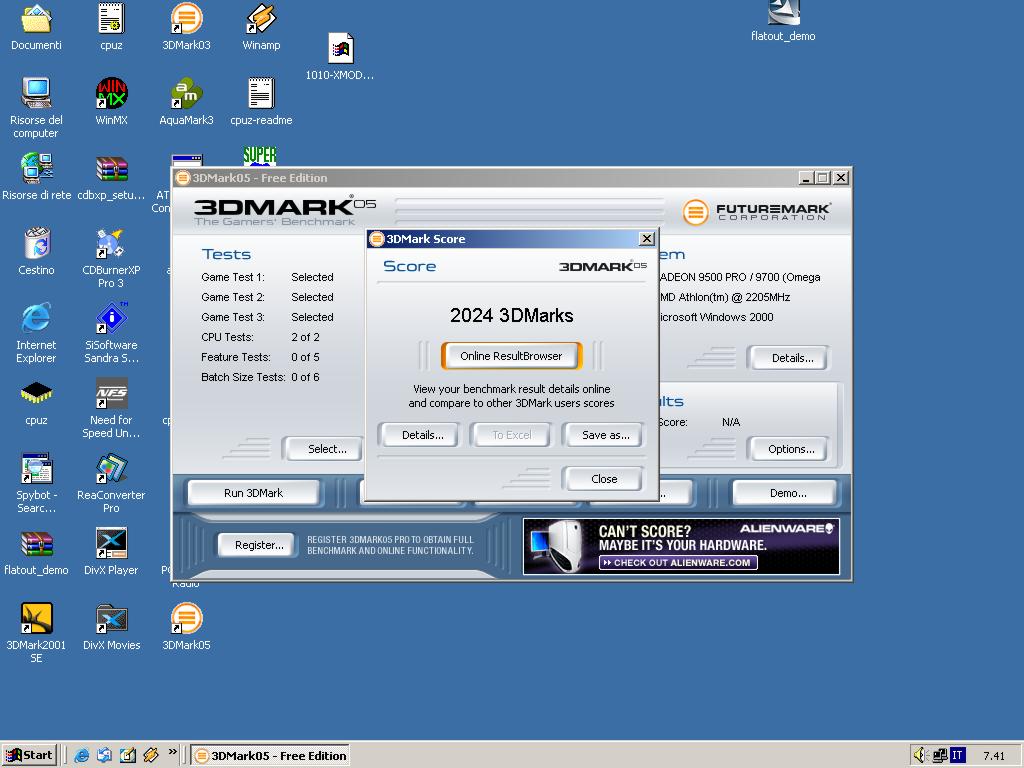Open the volume speaker tray icon
1024x768 pixels.
click(x=921, y=756)
